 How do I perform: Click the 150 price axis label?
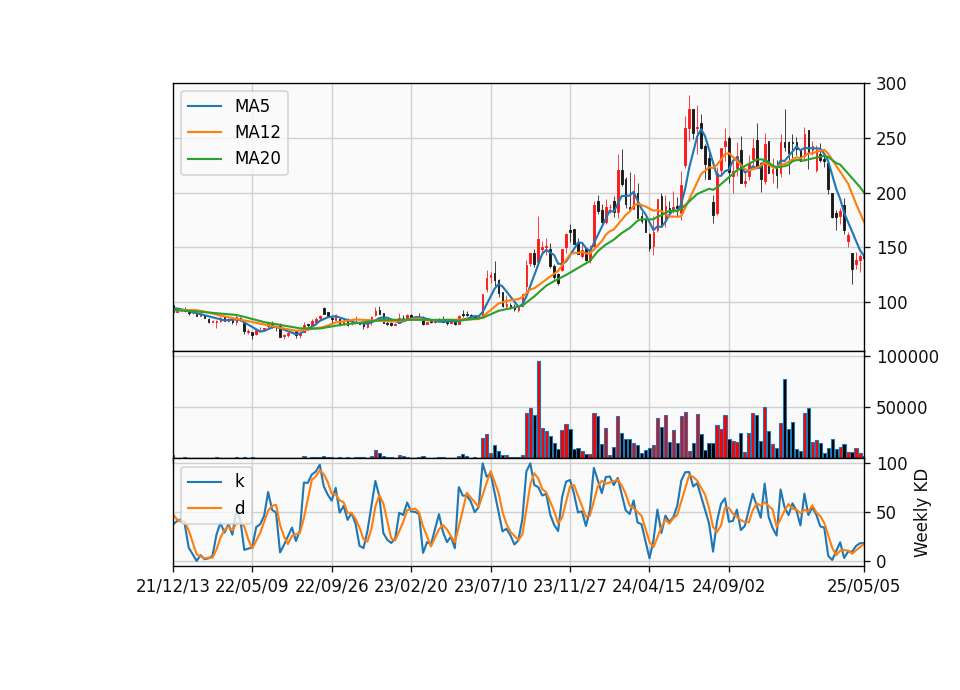click(891, 248)
